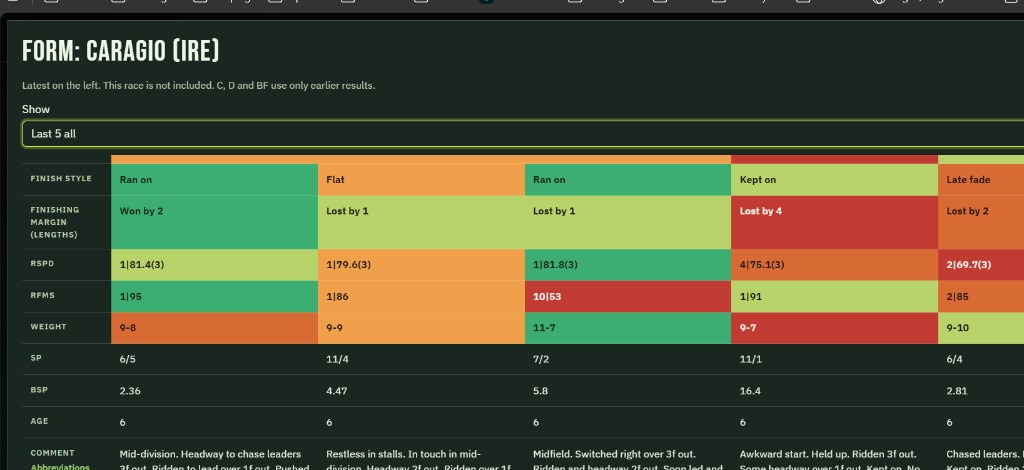Click the 'Finish Style' row label

[x=61, y=178]
